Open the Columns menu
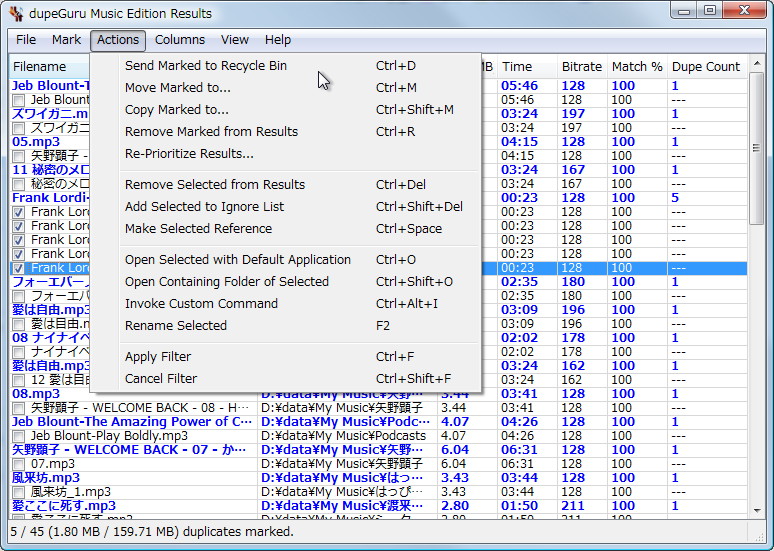 [180, 40]
